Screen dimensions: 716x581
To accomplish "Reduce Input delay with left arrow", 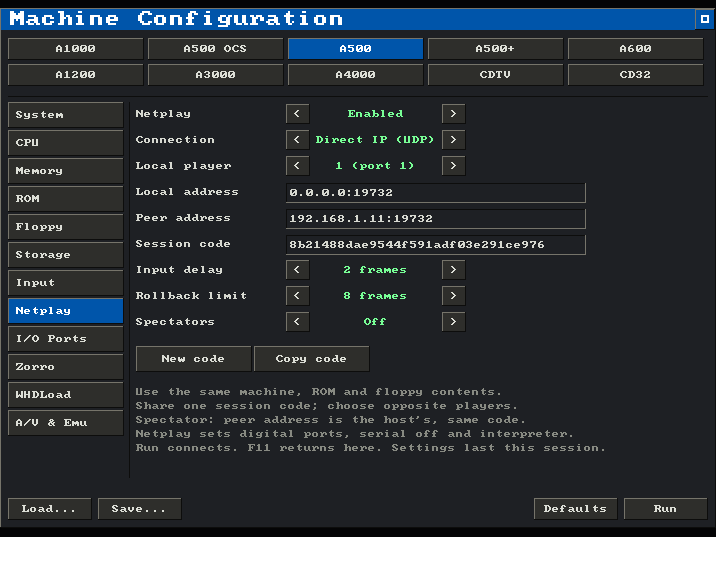I will click(x=297, y=270).
